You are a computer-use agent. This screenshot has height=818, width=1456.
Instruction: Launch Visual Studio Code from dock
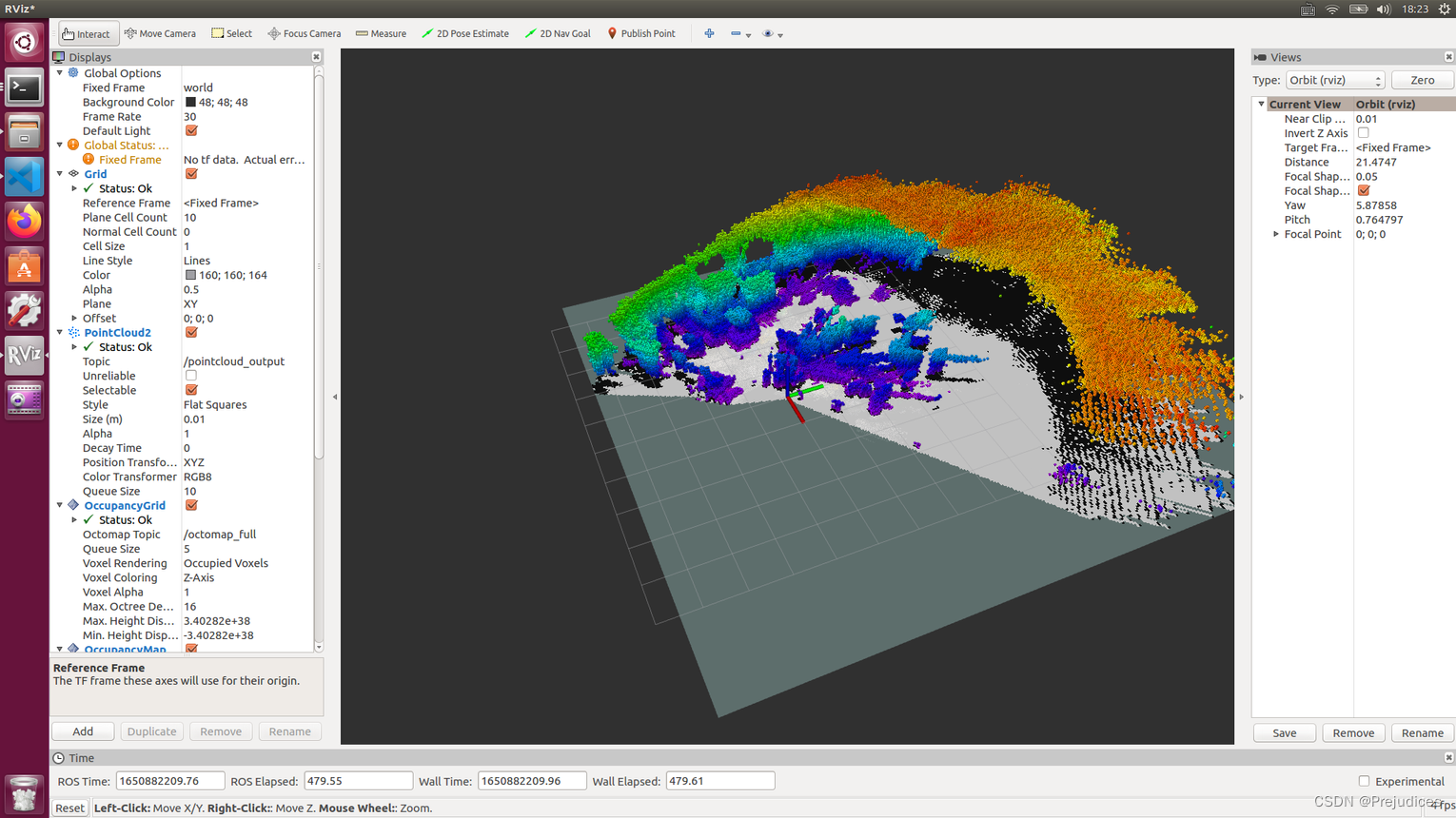25,177
